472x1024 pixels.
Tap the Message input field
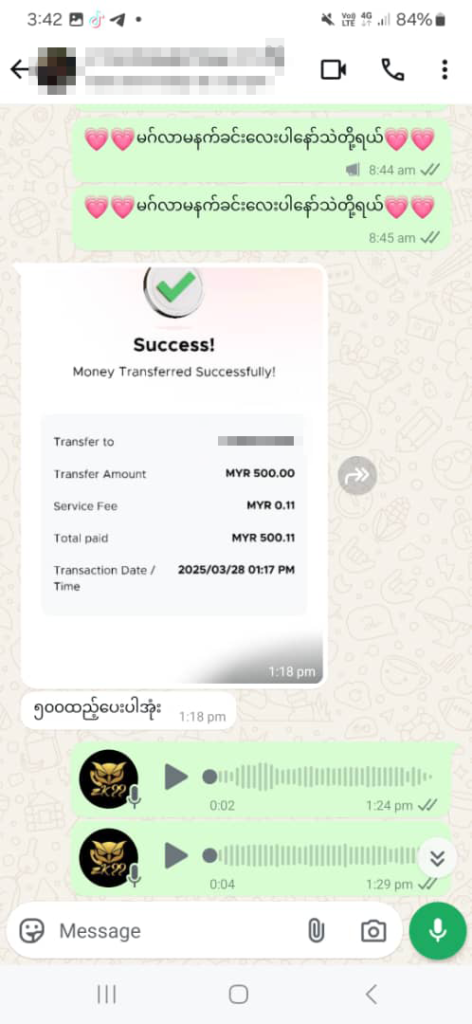pos(176,931)
